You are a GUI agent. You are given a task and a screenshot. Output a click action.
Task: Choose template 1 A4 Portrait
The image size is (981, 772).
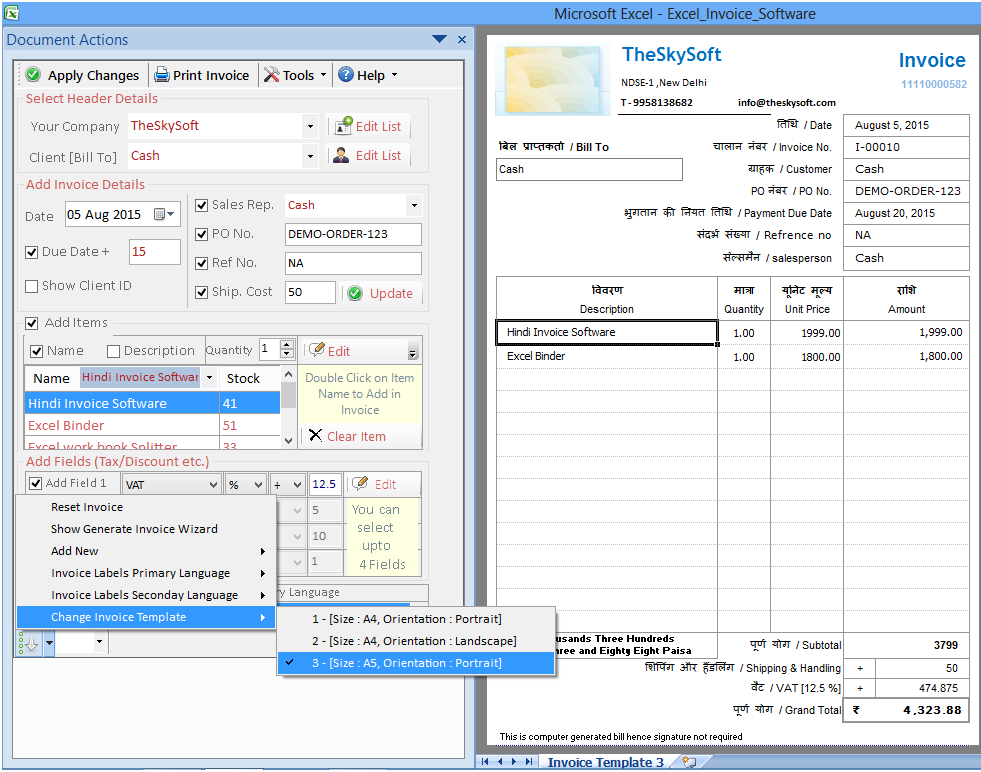[x=416, y=619]
